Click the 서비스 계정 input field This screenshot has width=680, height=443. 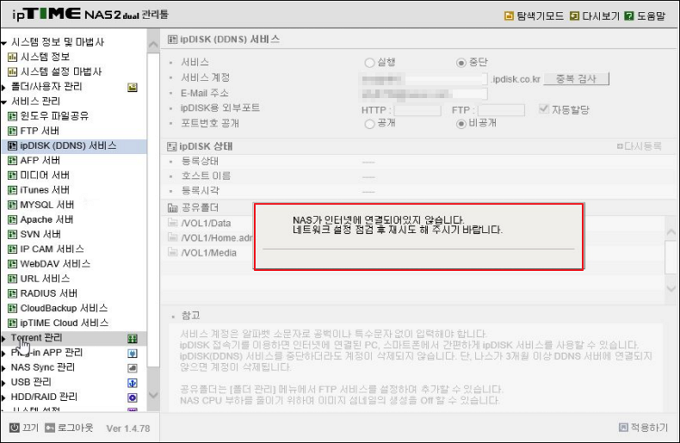(424, 79)
